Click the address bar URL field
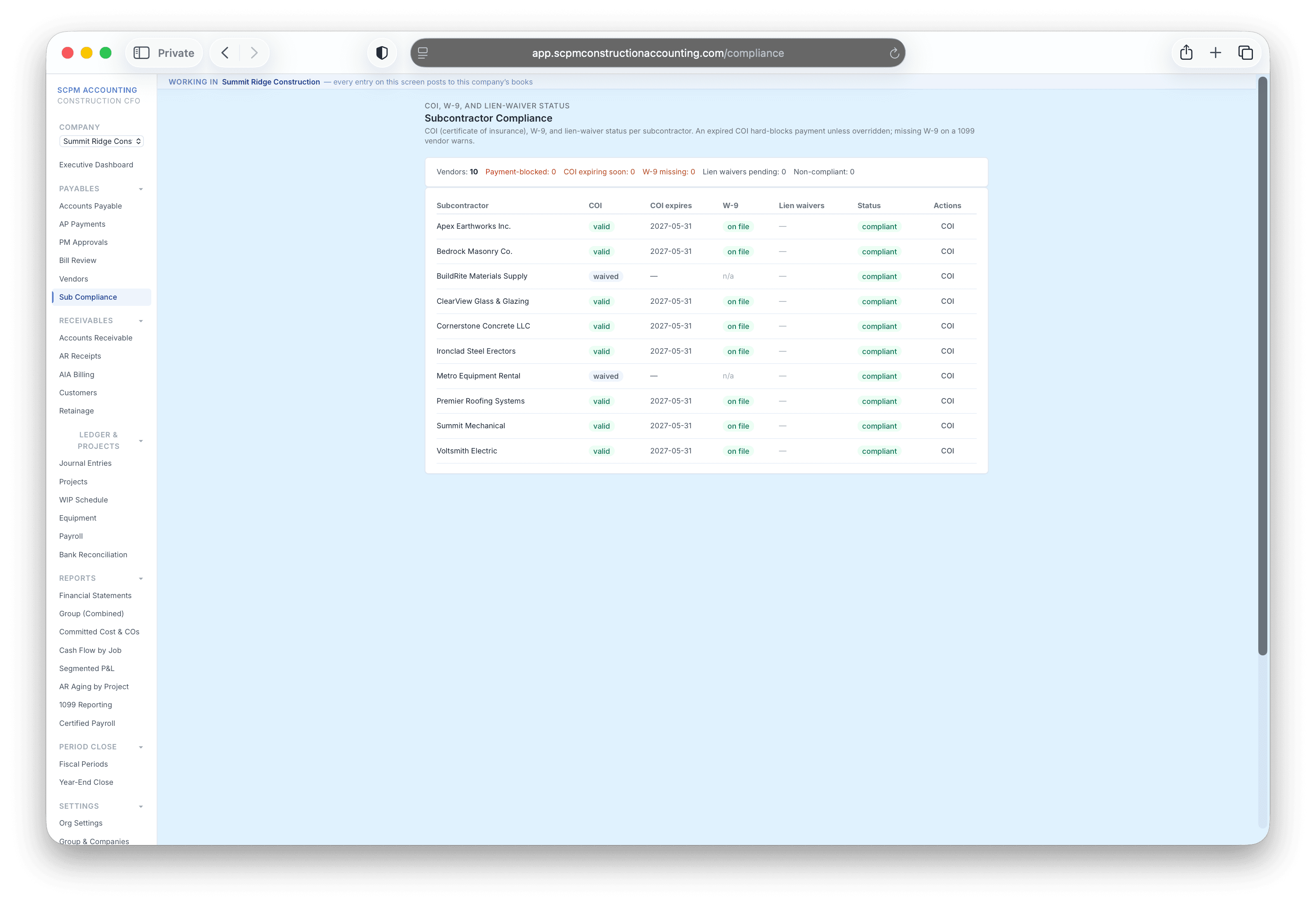Viewport: 1316px width, 906px height. coord(658,53)
